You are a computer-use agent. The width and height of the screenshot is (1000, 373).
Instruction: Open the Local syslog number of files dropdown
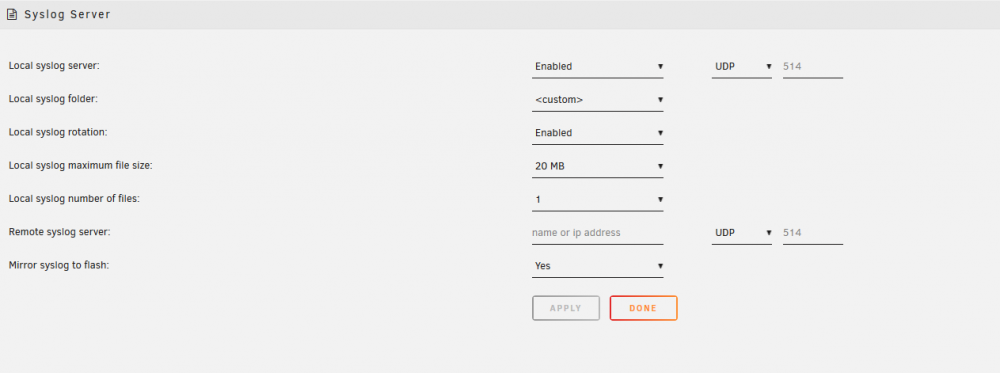click(x=598, y=200)
